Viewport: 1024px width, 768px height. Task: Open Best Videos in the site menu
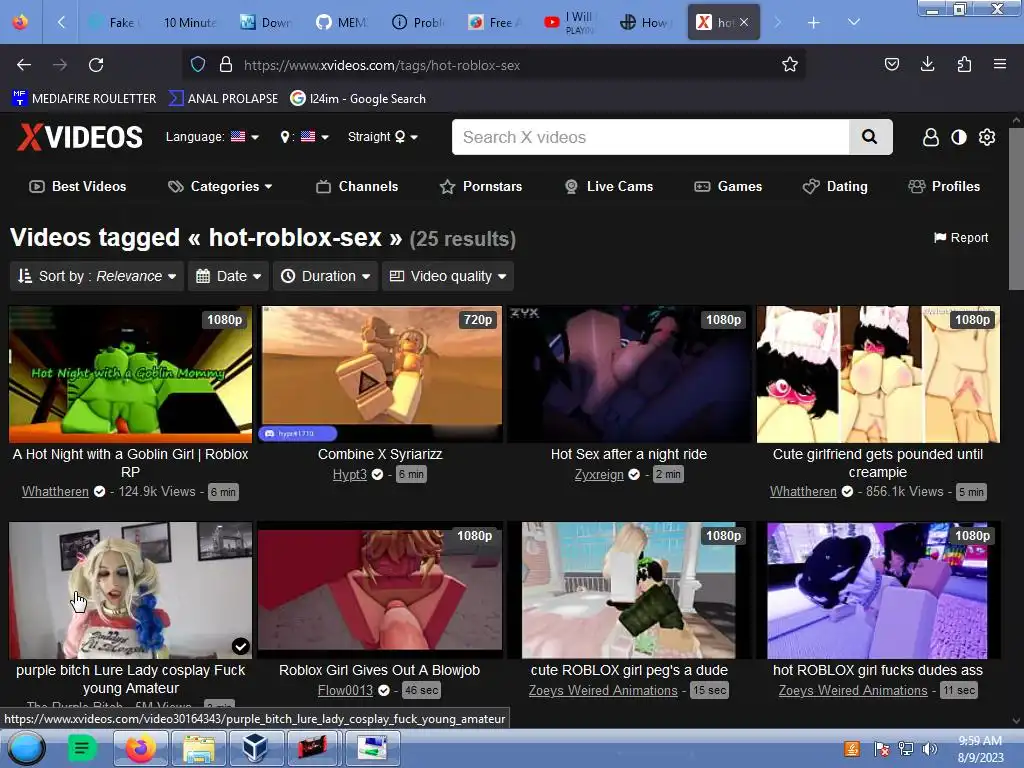click(78, 187)
